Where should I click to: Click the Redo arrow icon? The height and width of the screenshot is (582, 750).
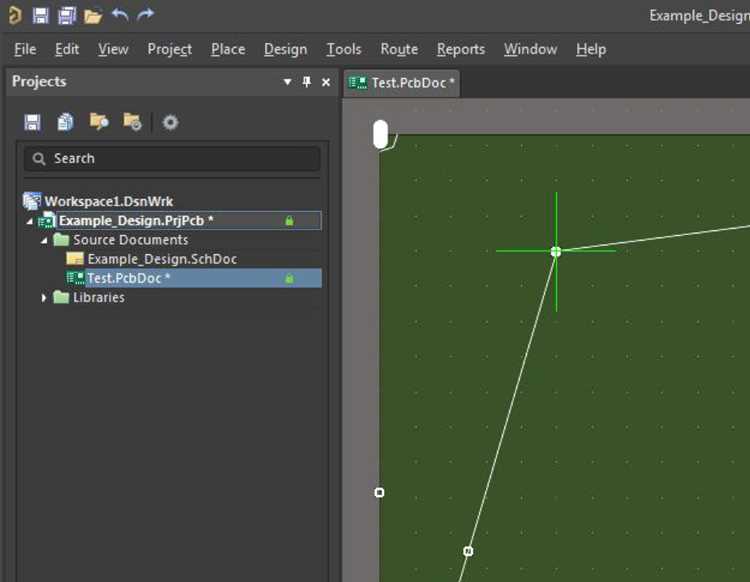[x=145, y=15]
